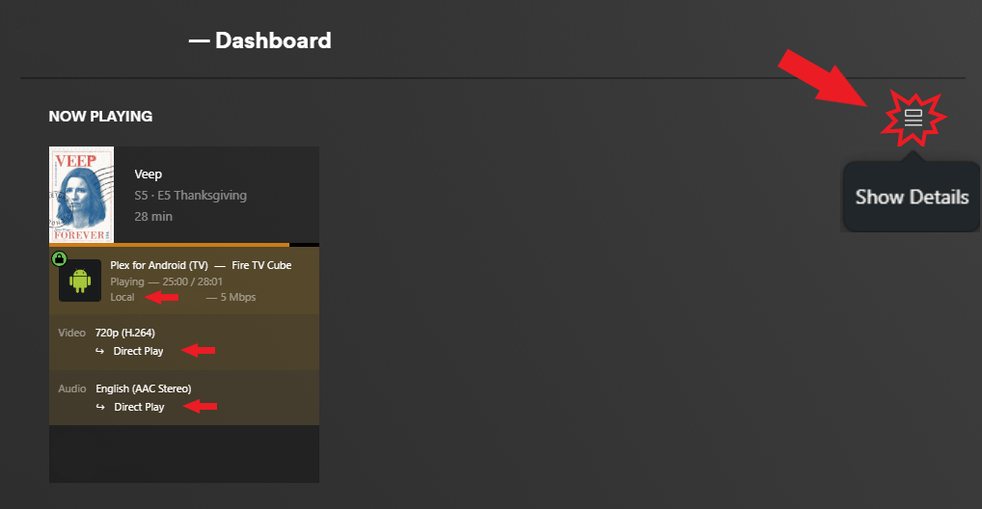Click the Android player device icon
The height and width of the screenshot is (509, 982).
point(80,280)
